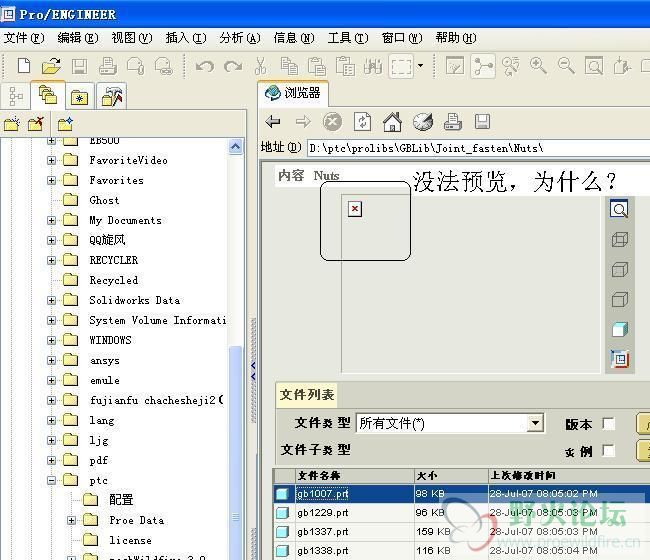Go back in the embedded browser
Image resolution: width=650 pixels, height=560 pixels.
tap(273, 122)
